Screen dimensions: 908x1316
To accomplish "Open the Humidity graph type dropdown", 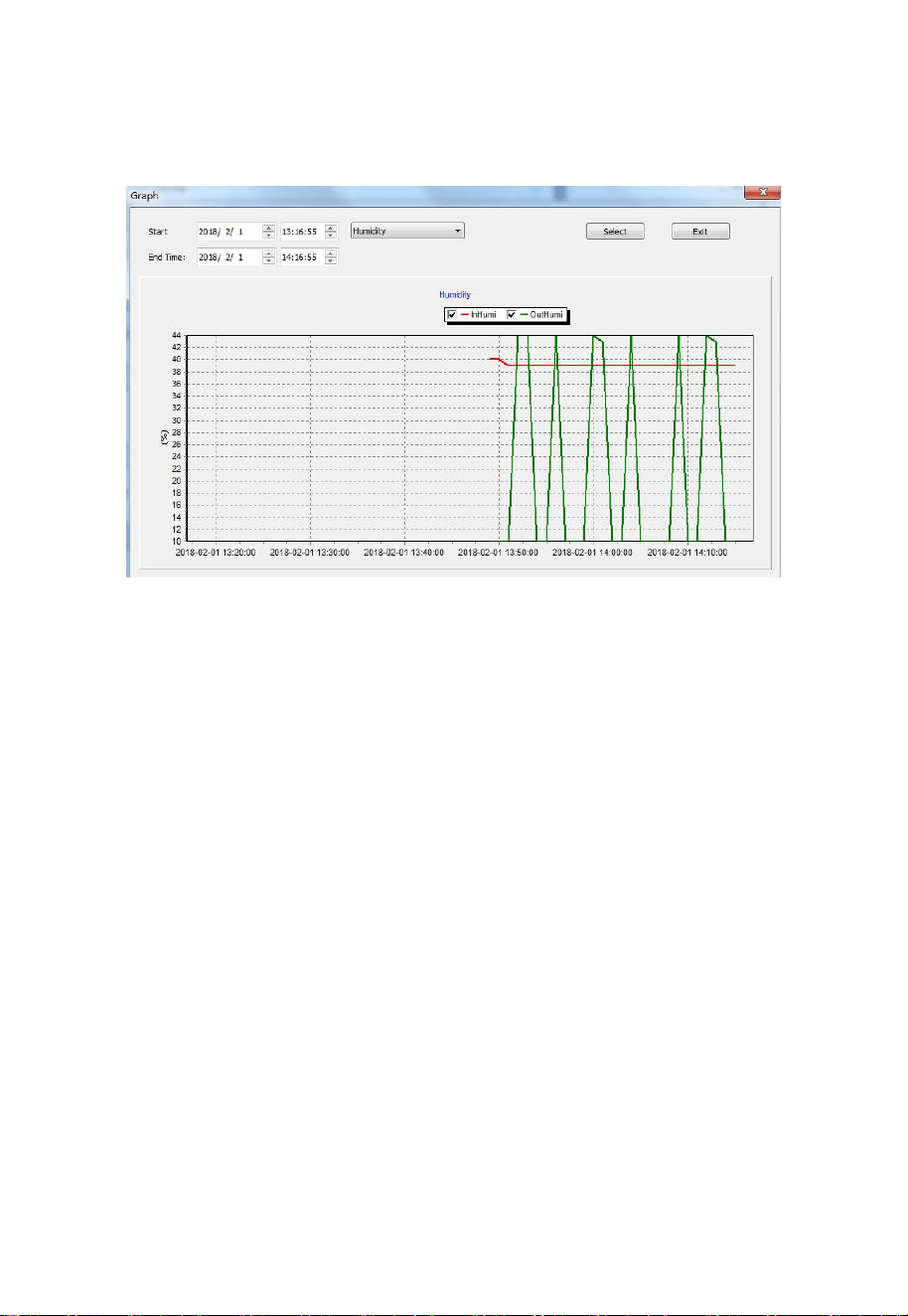I will [x=407, y=231].
